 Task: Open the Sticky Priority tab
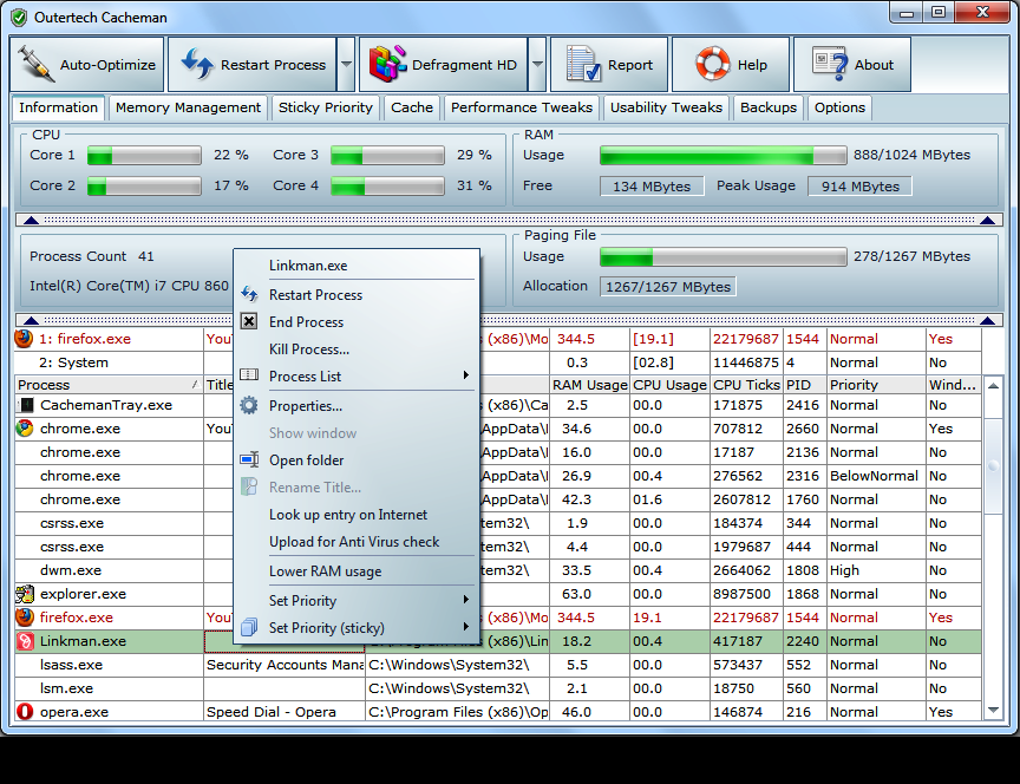325,108
